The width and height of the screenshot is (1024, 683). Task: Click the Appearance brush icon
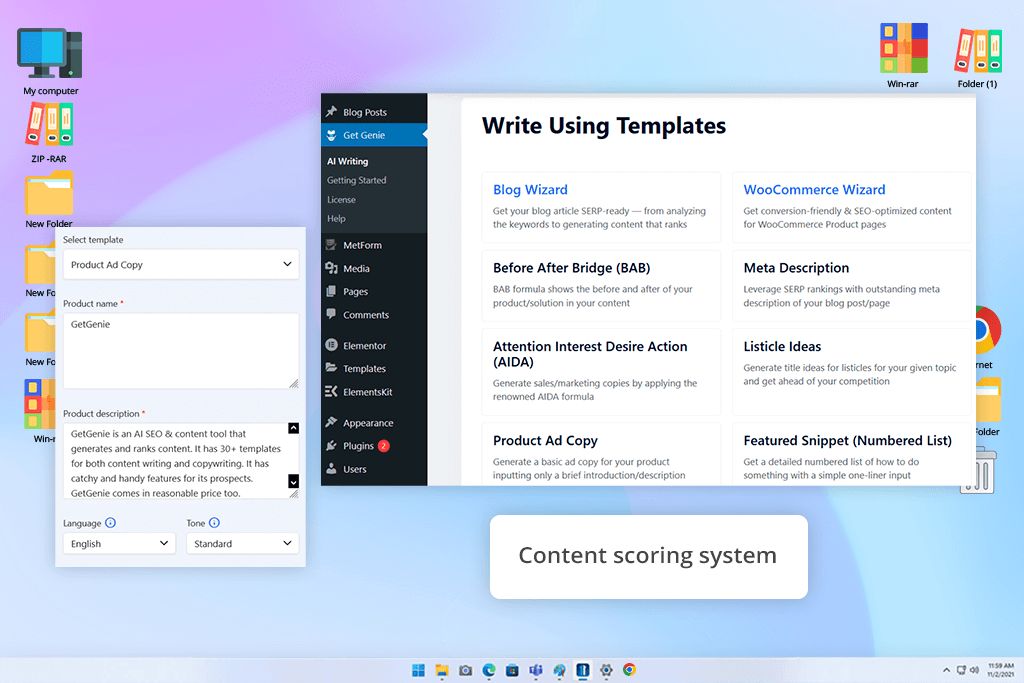[332, 422]
